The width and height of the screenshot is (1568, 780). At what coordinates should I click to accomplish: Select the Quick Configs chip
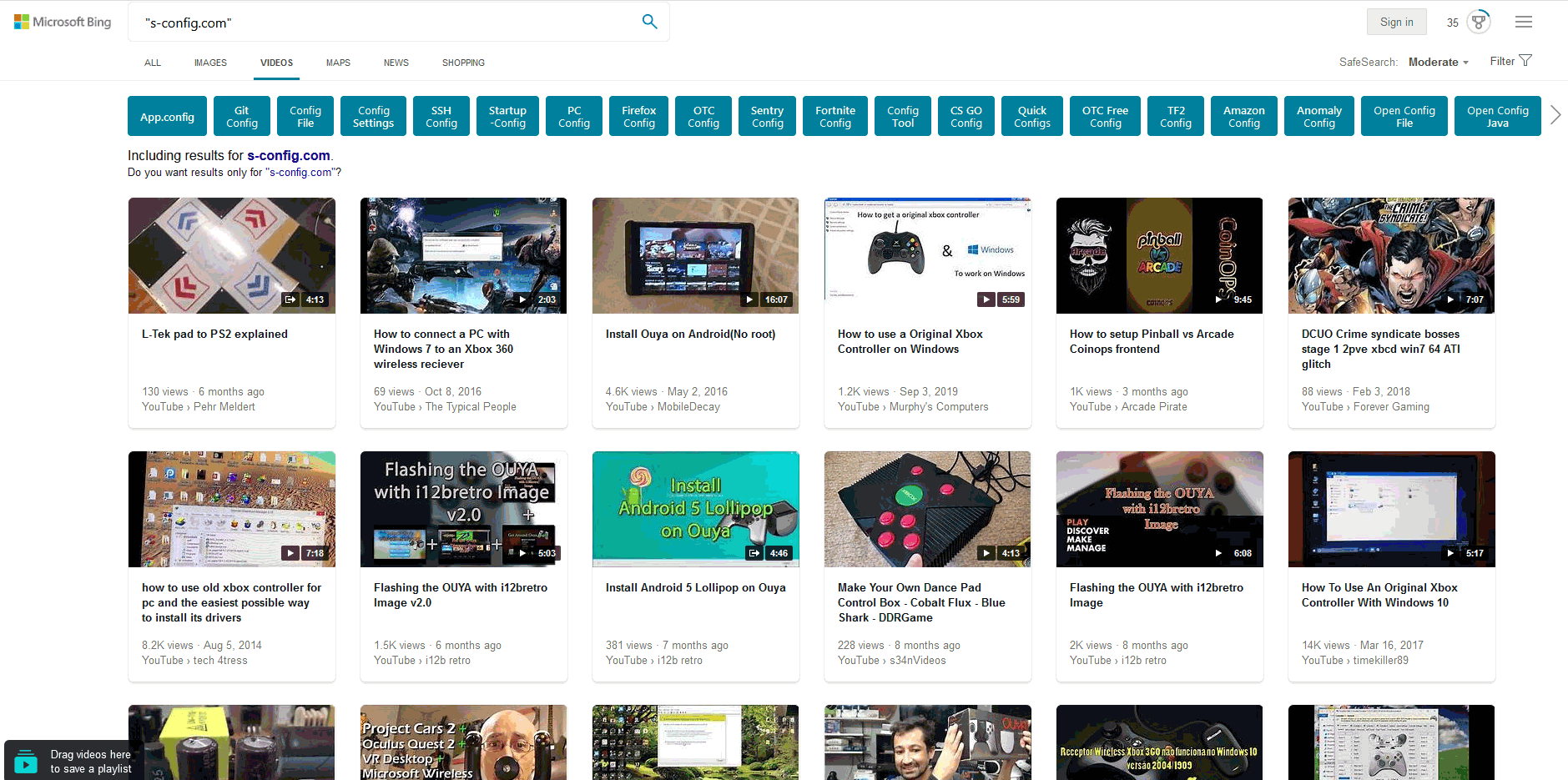(1031, 116)
